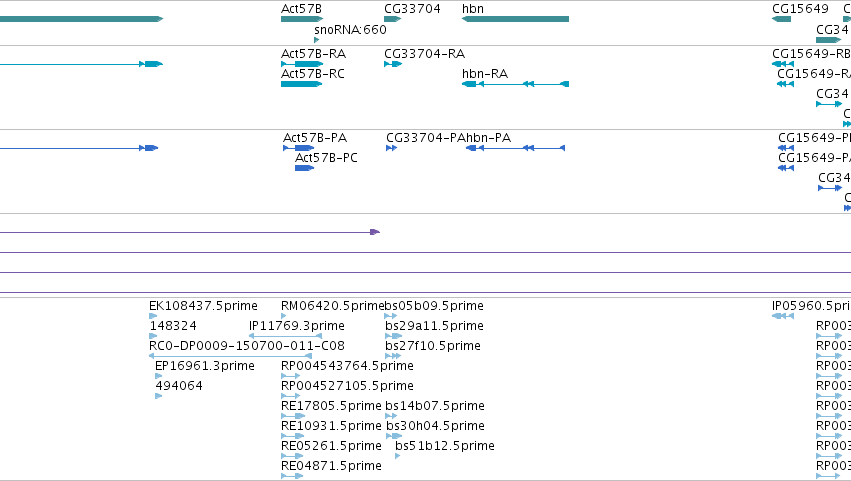Click the EK108437.5prime EST label
The image size is (851, 481).
(204, 306)
